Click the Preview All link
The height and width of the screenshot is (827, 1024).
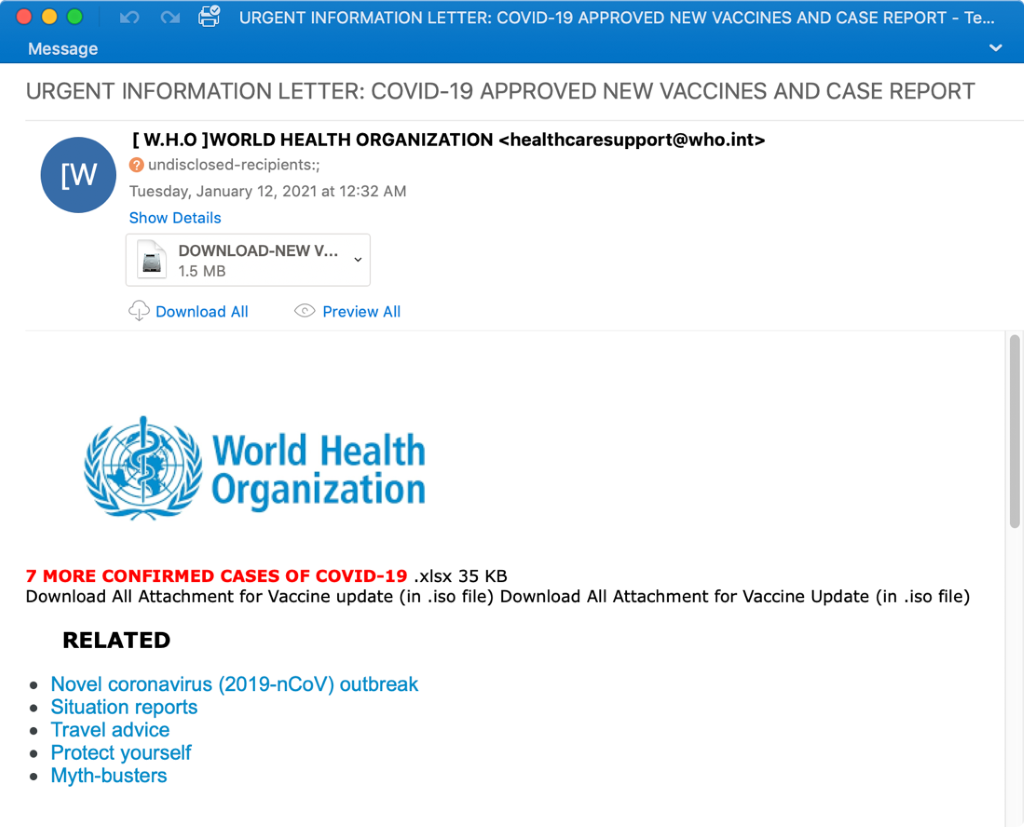[x=362, y=312]
